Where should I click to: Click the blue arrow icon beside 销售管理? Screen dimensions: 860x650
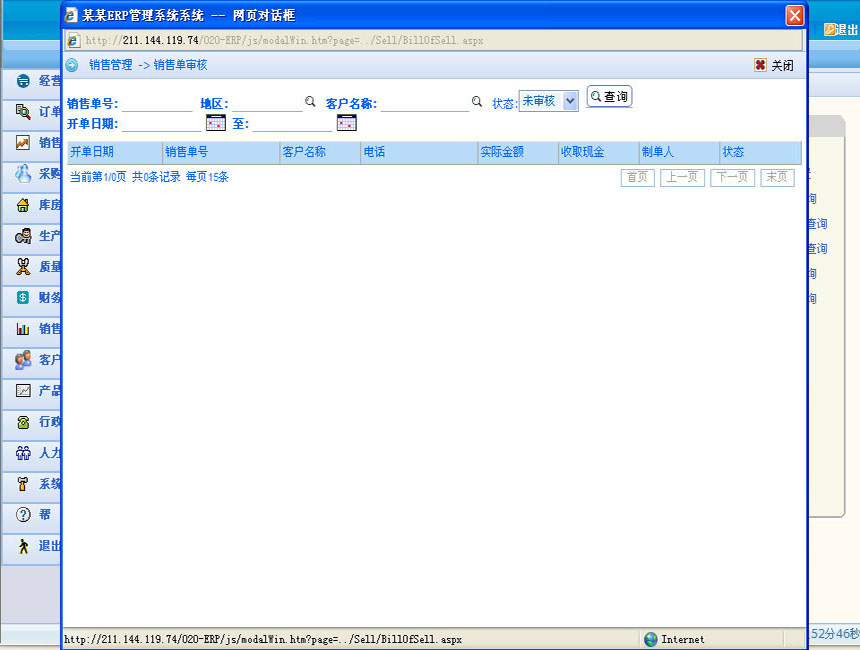(x=72, y=65)
